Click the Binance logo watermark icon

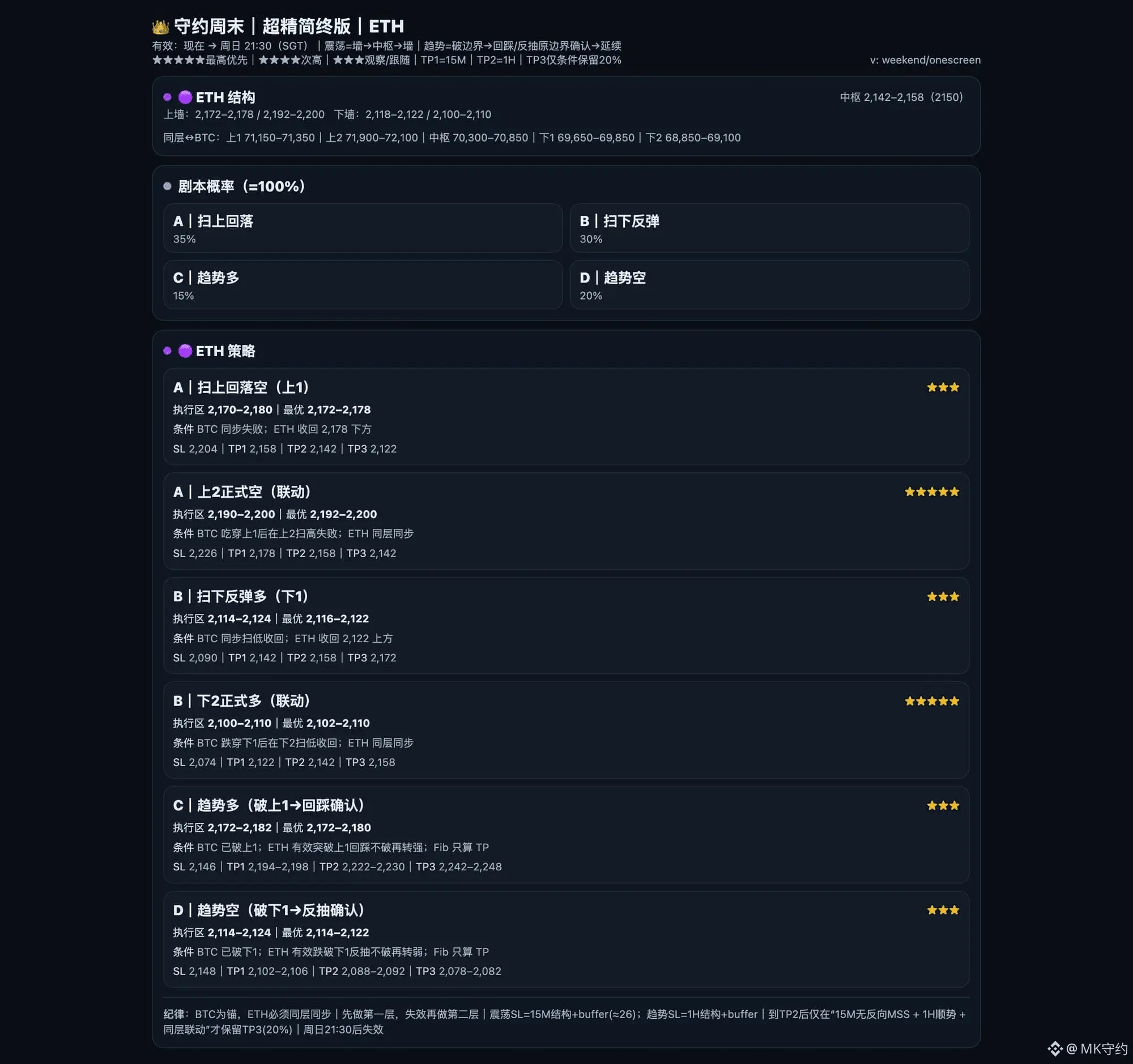pos(1055,1049)
